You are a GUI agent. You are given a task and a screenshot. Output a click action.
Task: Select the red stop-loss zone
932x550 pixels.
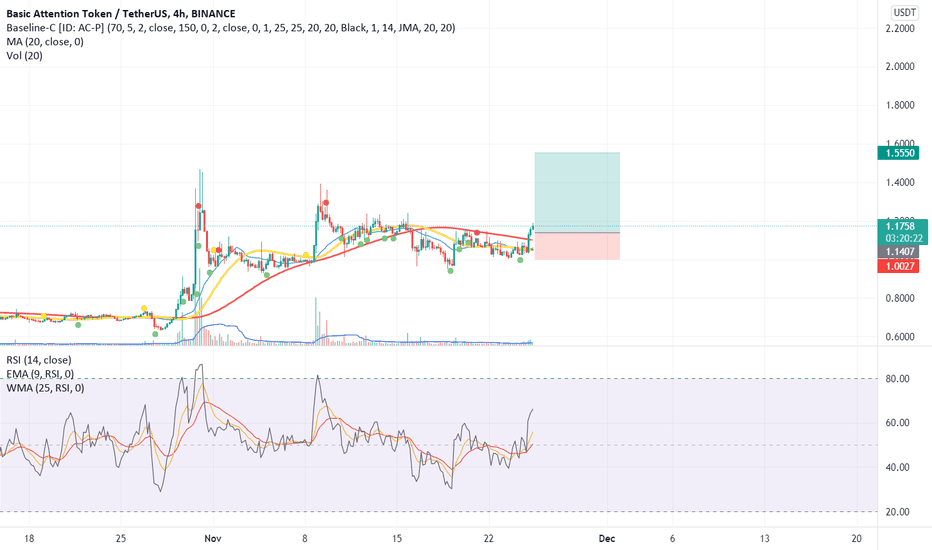tap(577, 246)
